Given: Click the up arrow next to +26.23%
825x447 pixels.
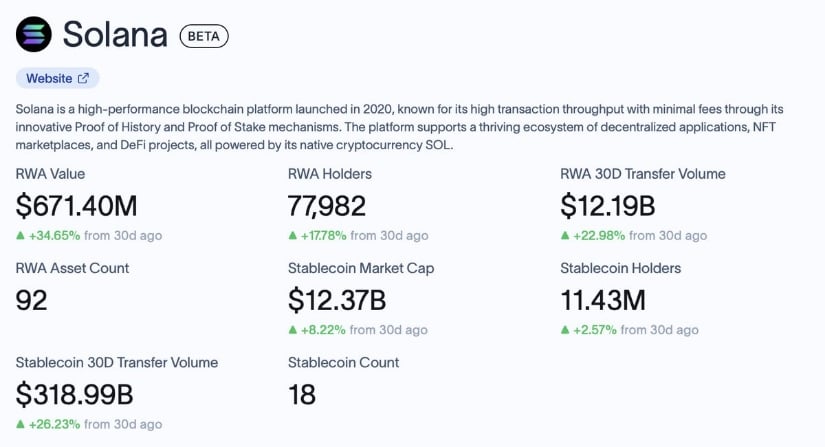Looking at the screenshot, I should click(x=21, y=424).
